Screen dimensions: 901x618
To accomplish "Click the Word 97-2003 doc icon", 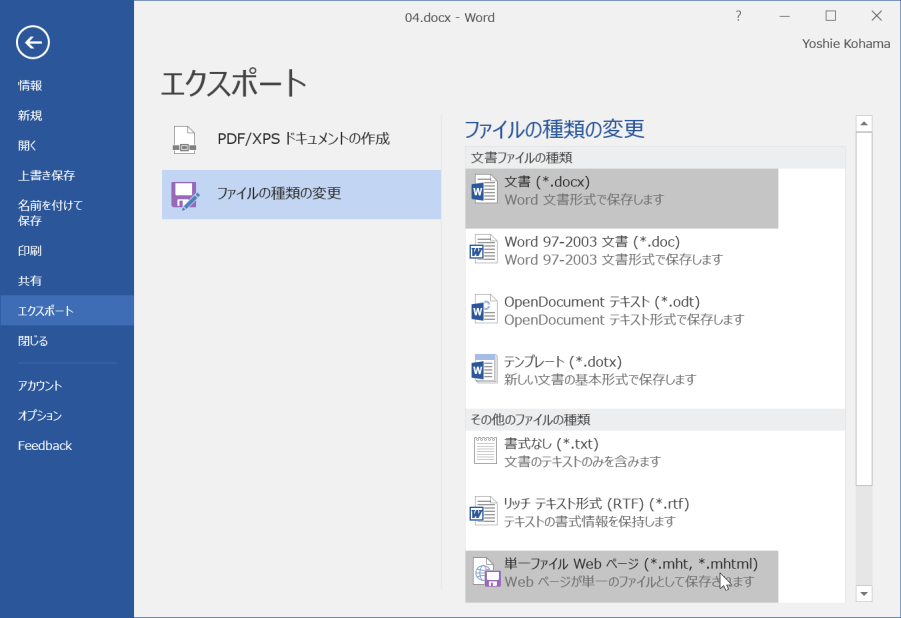I will click(484, 249).
